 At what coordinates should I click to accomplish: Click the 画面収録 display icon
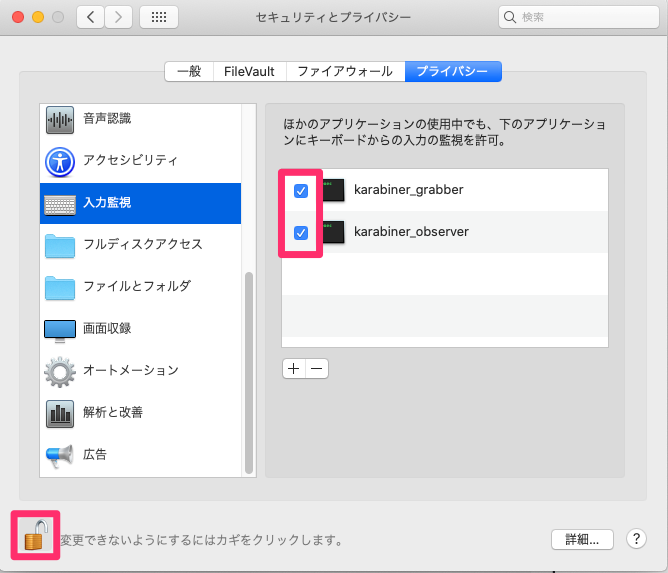click(60, 331)
